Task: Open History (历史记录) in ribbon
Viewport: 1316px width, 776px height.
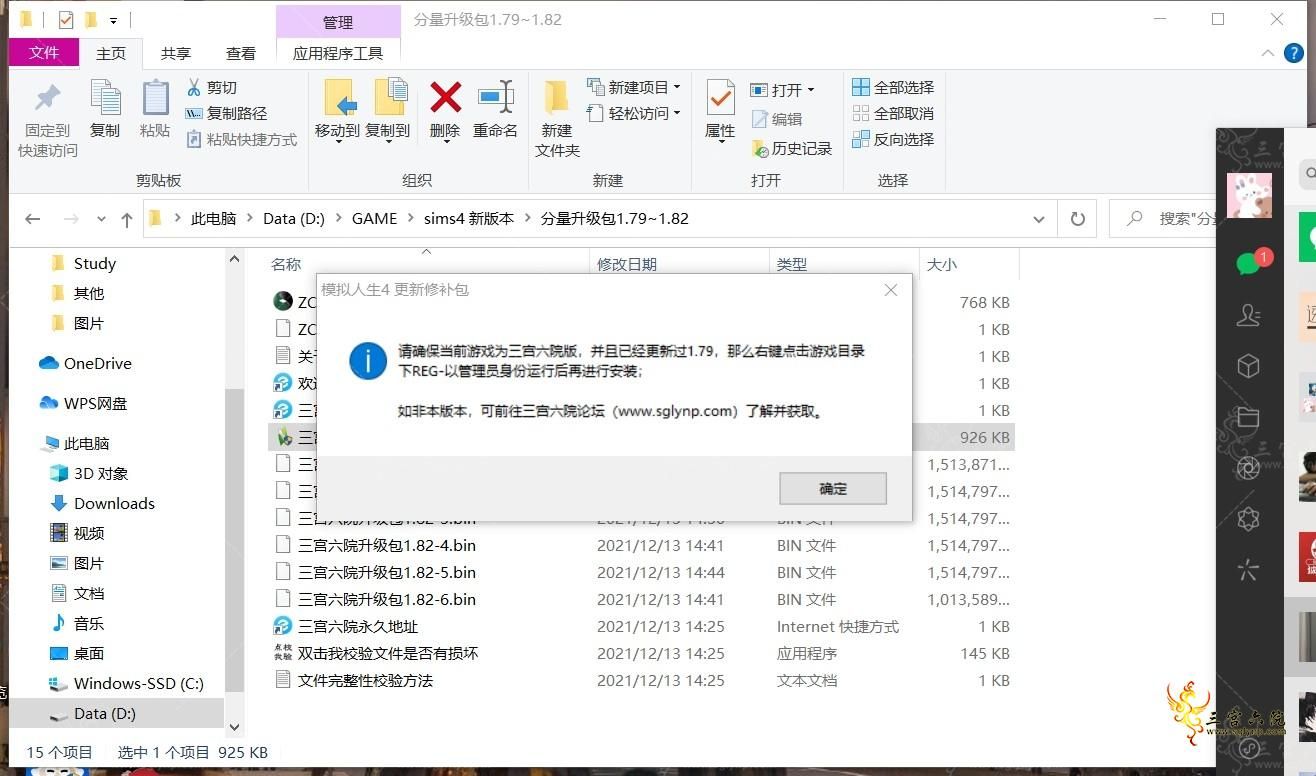Action: (x=792, y=148)
